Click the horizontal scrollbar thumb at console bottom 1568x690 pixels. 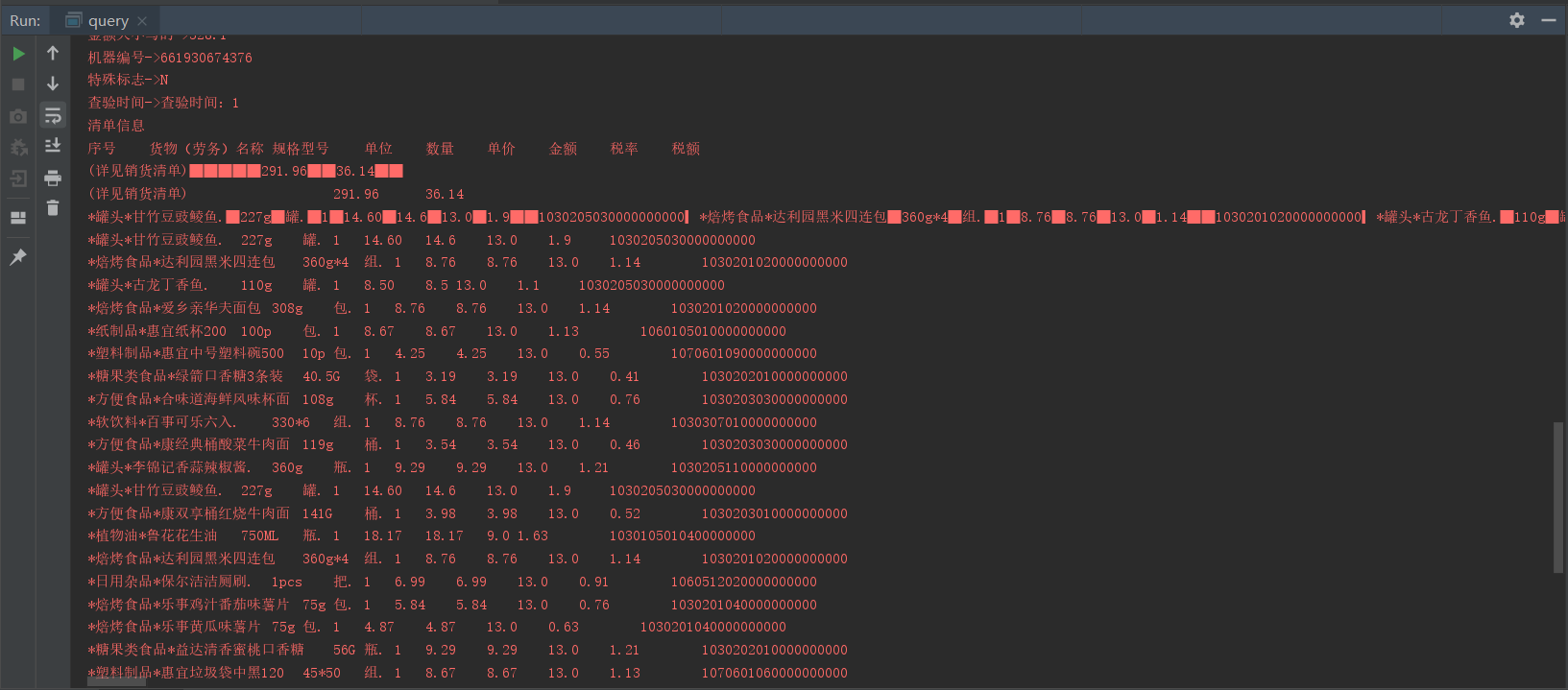(117, 683)
